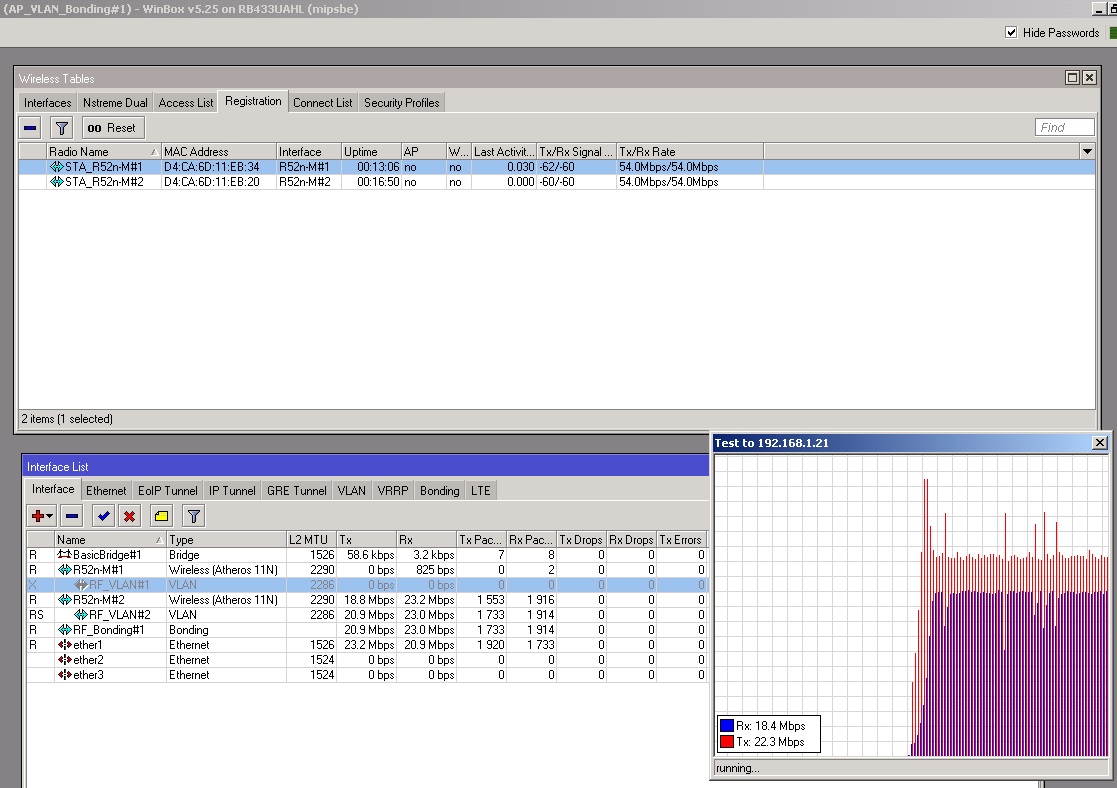This screenshot has height=788, width=1117.
Task: Switch to the VLAN tab in Interface List
Action: click(x=351, y=490)
